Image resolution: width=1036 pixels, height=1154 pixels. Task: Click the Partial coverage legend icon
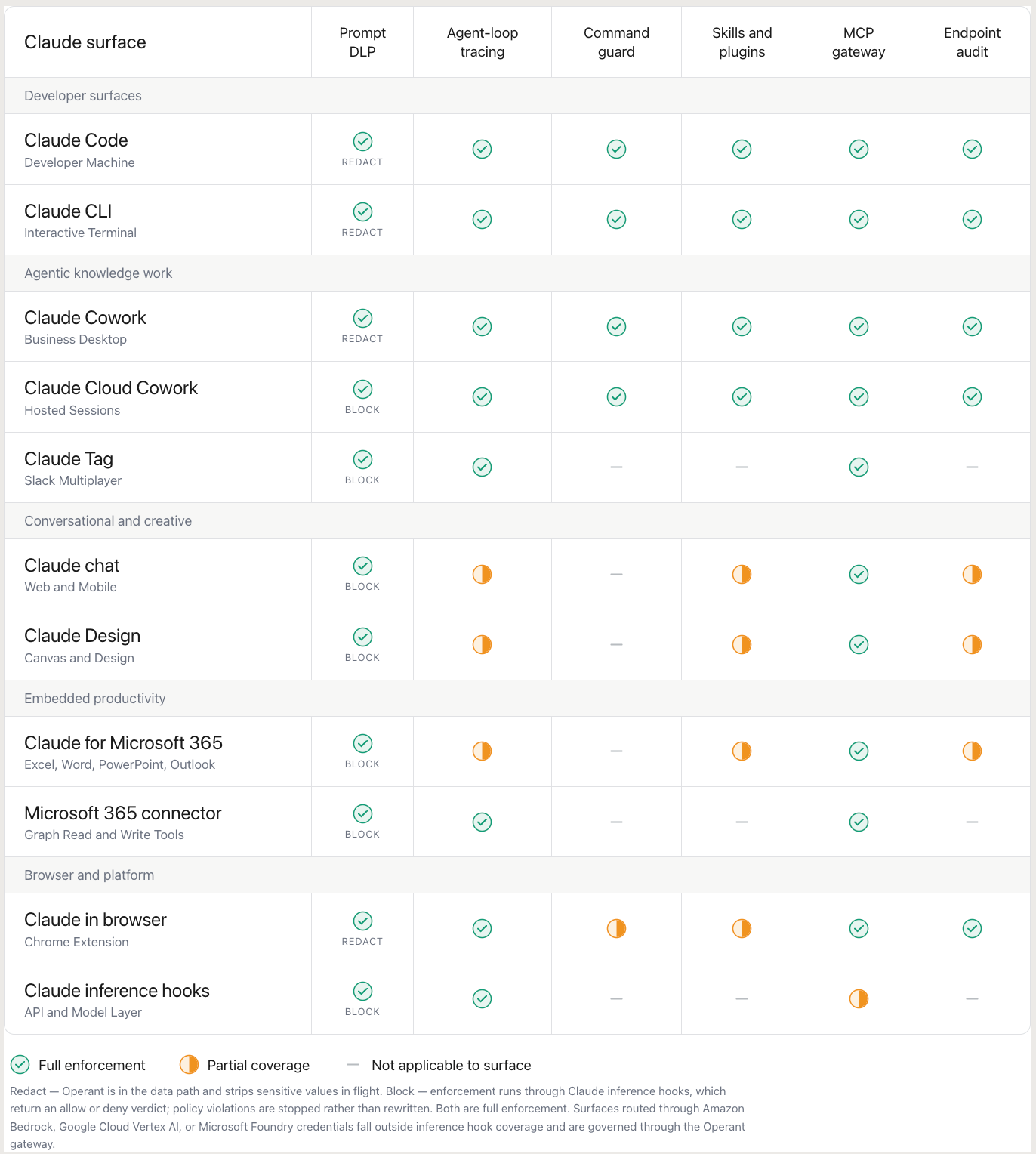click(189, 1065)
